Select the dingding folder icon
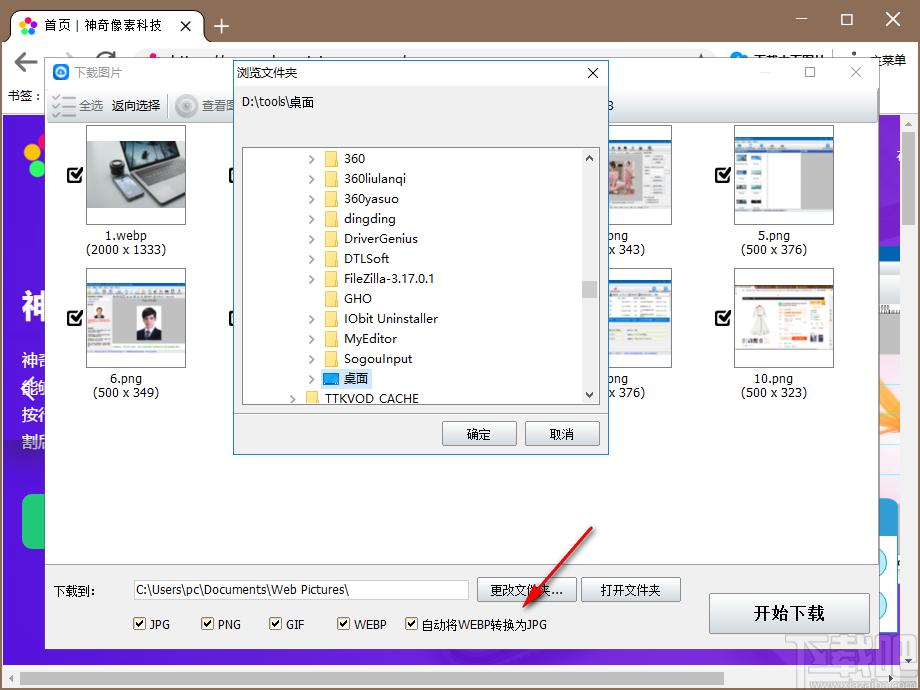 click(331, 219)
